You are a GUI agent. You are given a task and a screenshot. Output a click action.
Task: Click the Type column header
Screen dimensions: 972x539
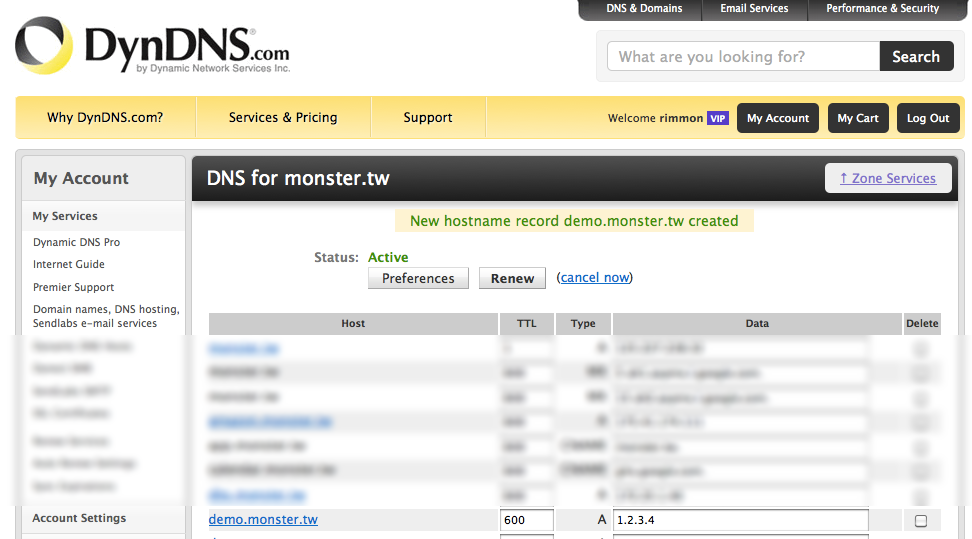pos(583,323)
